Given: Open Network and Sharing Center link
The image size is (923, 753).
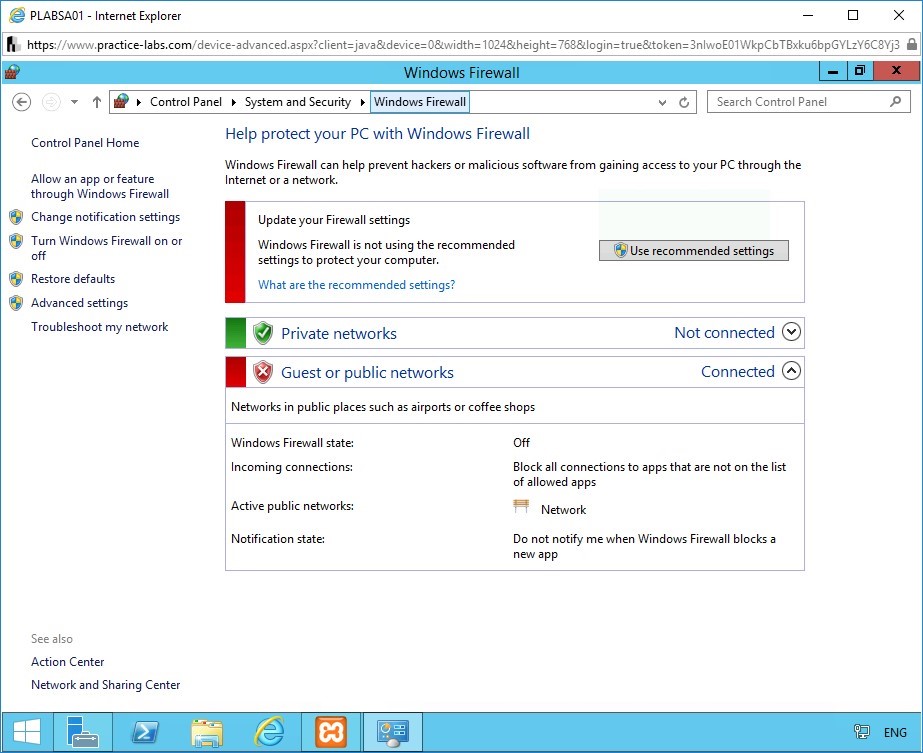Looking at the screenshot, I should tap(105, 685).
